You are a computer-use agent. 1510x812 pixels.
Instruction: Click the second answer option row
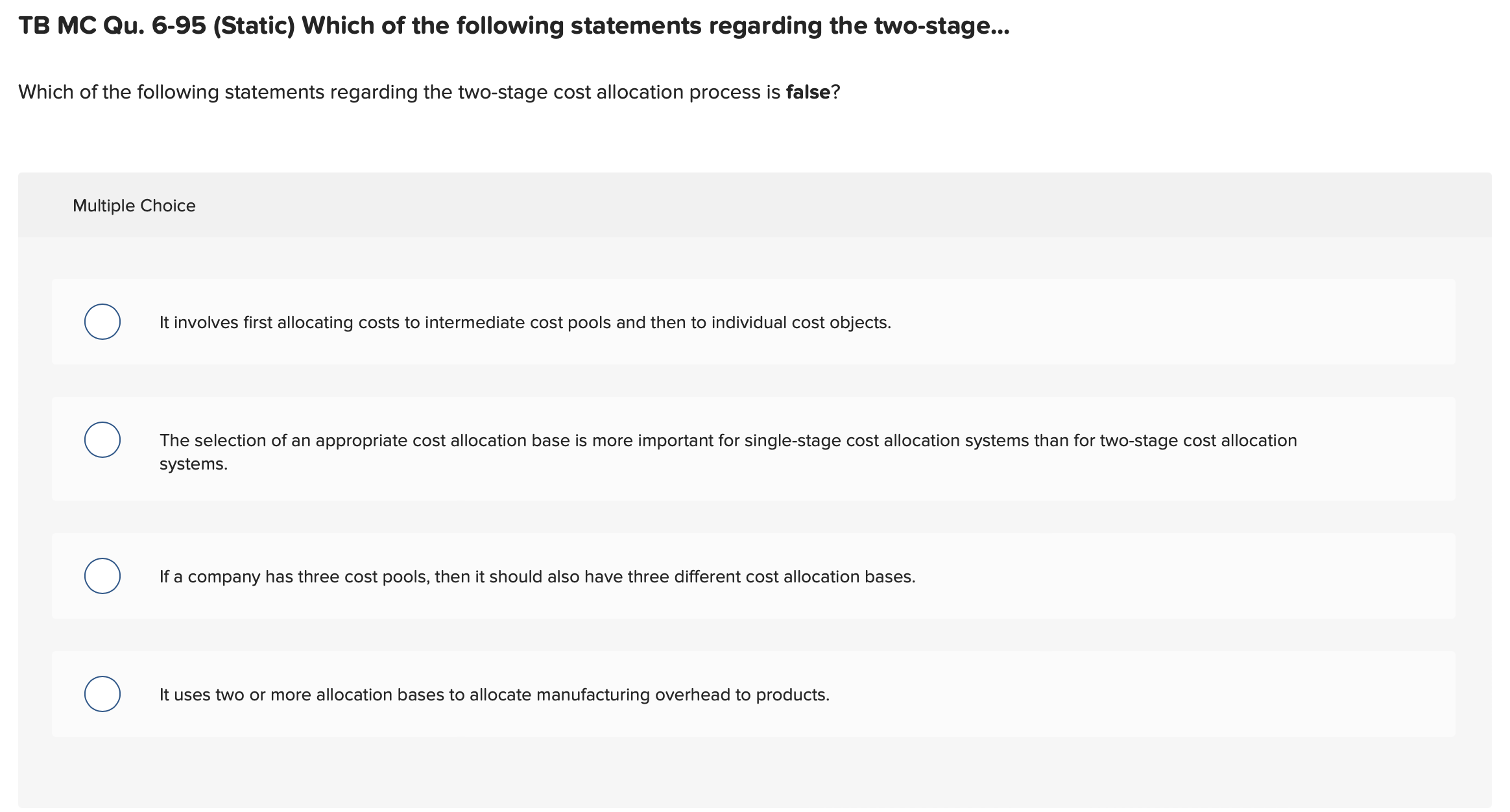click(x=713, y=449)
